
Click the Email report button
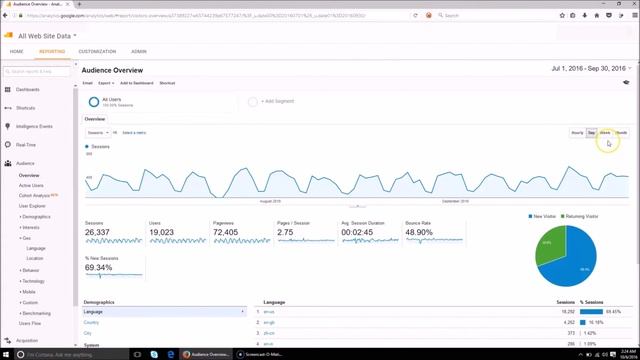tap(87, 83)
